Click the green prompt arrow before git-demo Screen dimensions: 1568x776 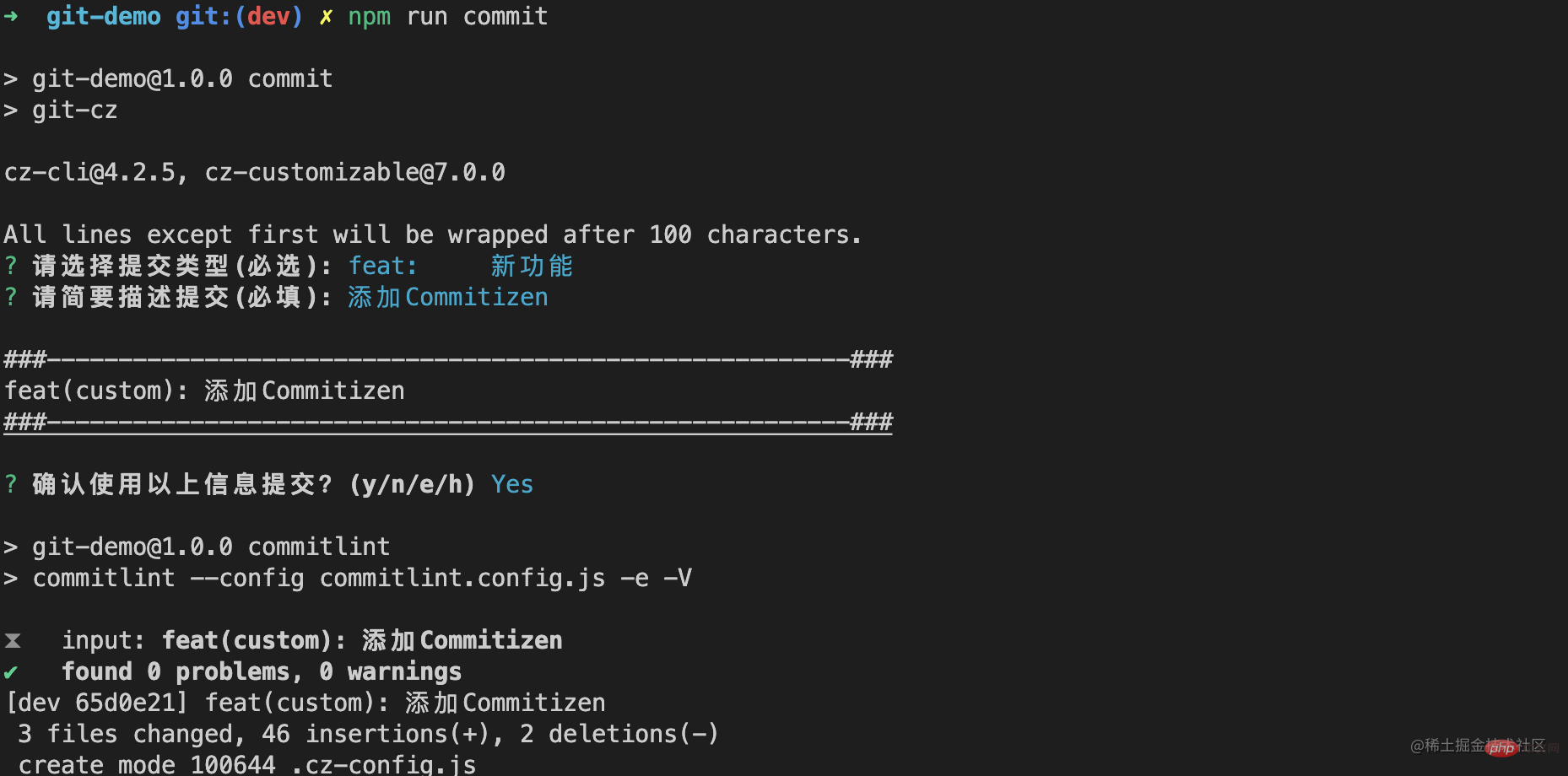[11, 16]
